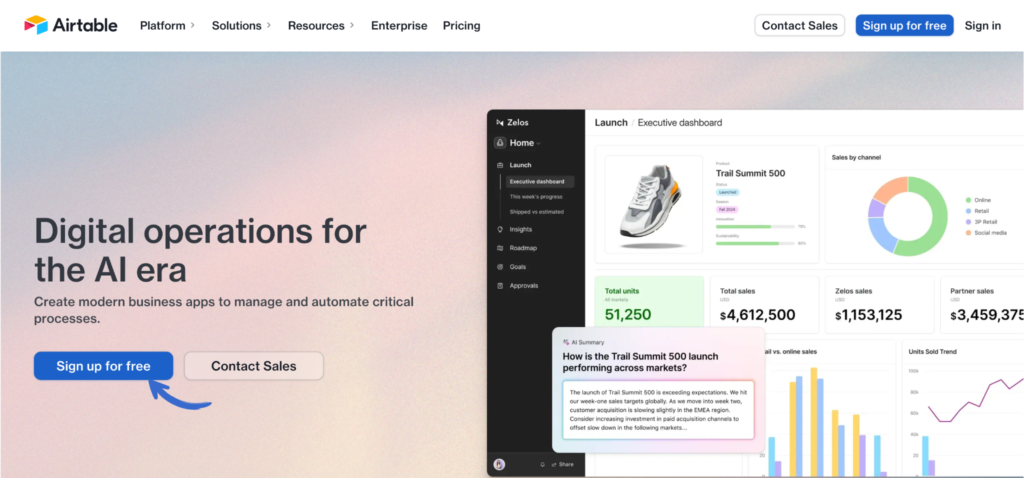Click the Trail Summit 500 launch question heading
The height and width of the screenshot is (478, 1024).
tap(640, 362)
